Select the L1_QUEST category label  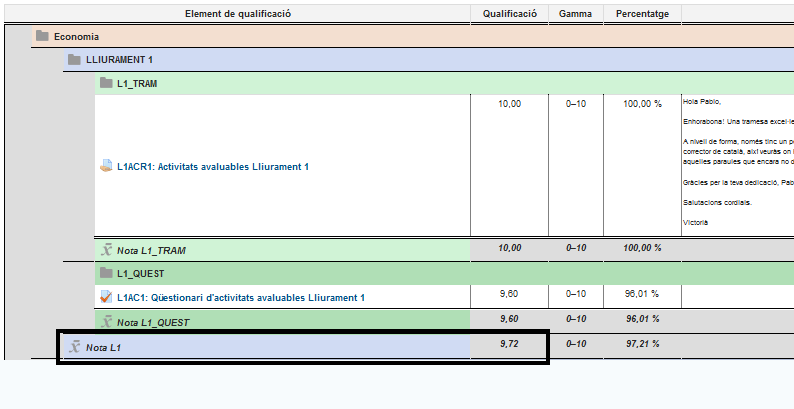pos(141,273)
